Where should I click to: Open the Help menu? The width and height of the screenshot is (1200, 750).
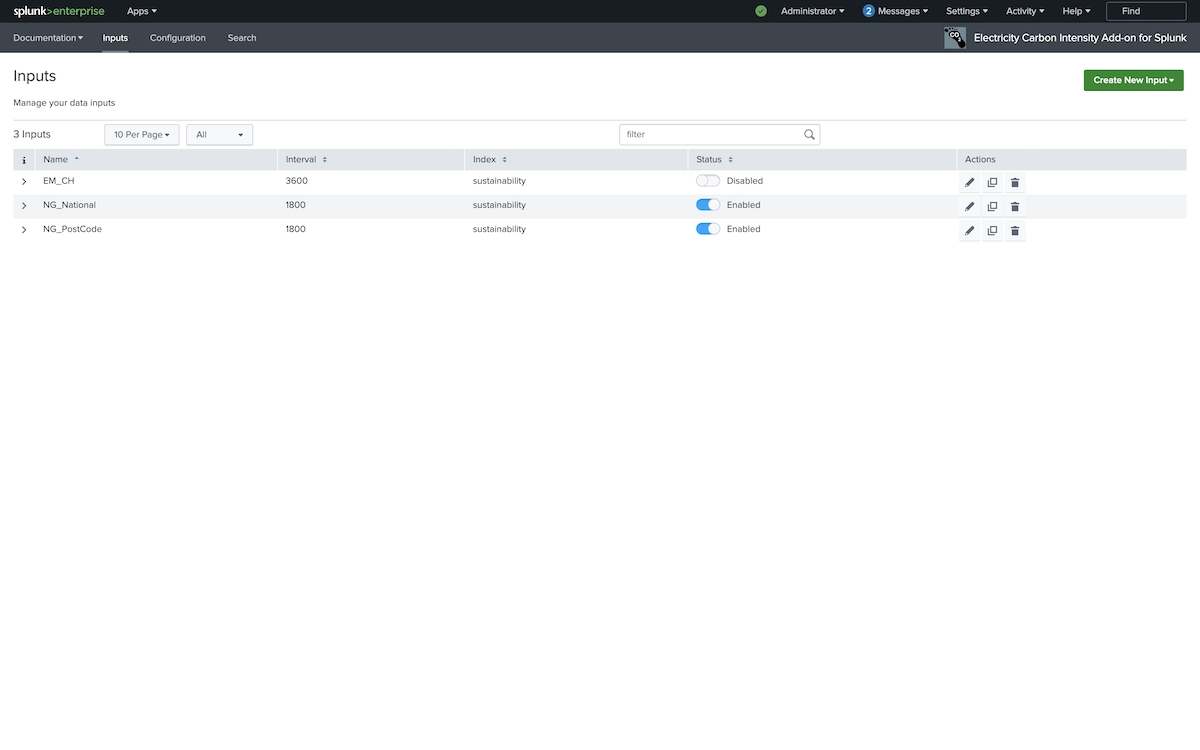(1076, 11)
